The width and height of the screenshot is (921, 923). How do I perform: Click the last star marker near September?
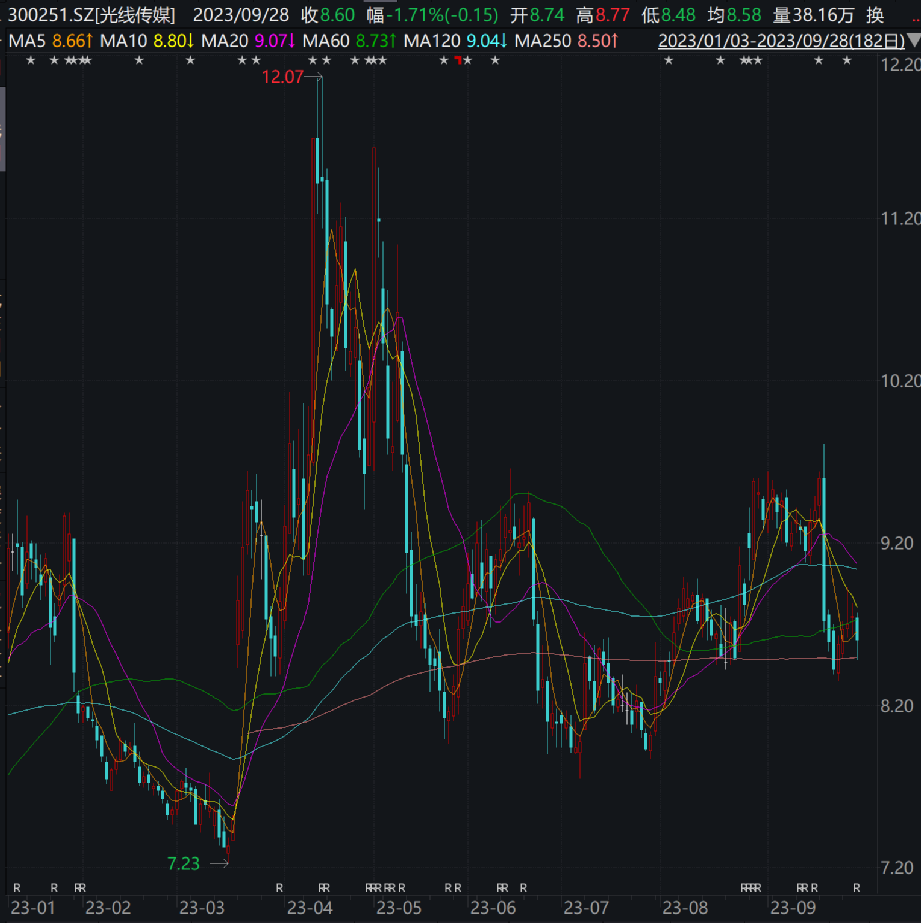click(x=846, y=60)
